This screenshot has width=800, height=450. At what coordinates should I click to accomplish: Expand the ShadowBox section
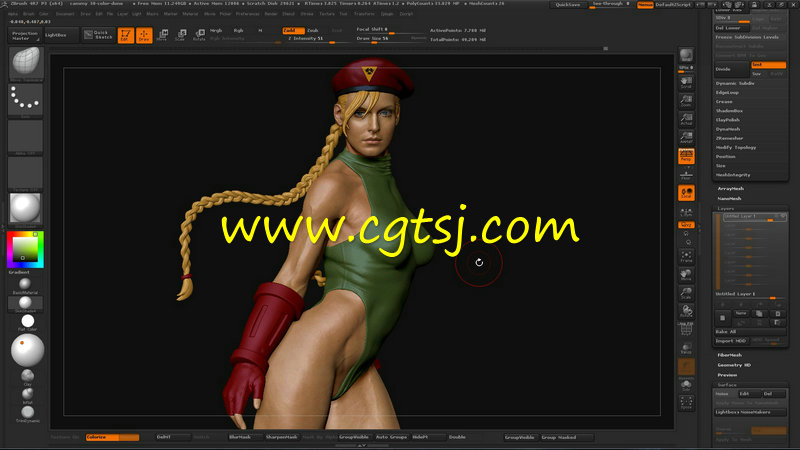[729, 111]
